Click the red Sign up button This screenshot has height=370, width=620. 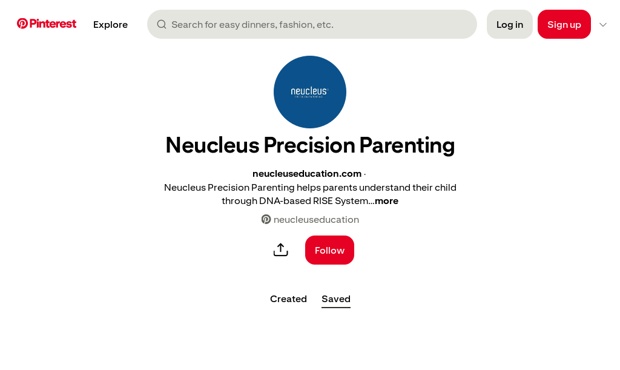point(564,25)
